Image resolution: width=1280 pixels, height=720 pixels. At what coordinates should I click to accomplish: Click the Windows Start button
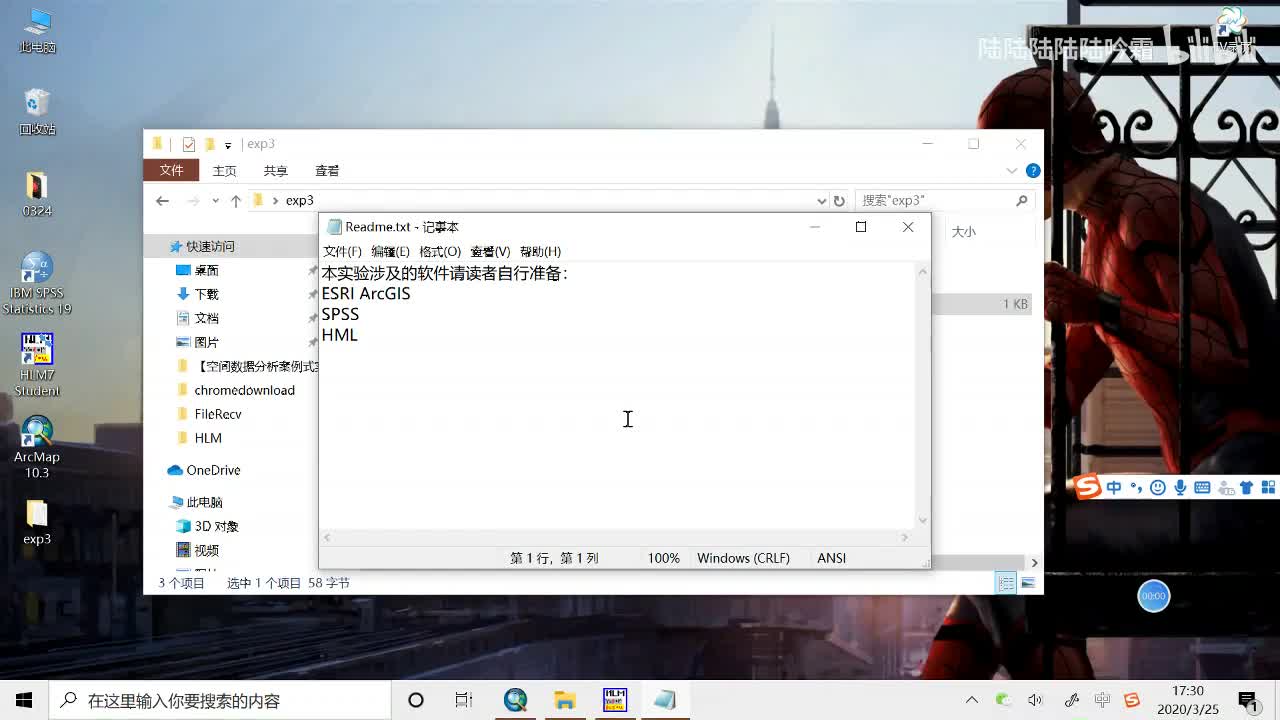click(24, 700)
